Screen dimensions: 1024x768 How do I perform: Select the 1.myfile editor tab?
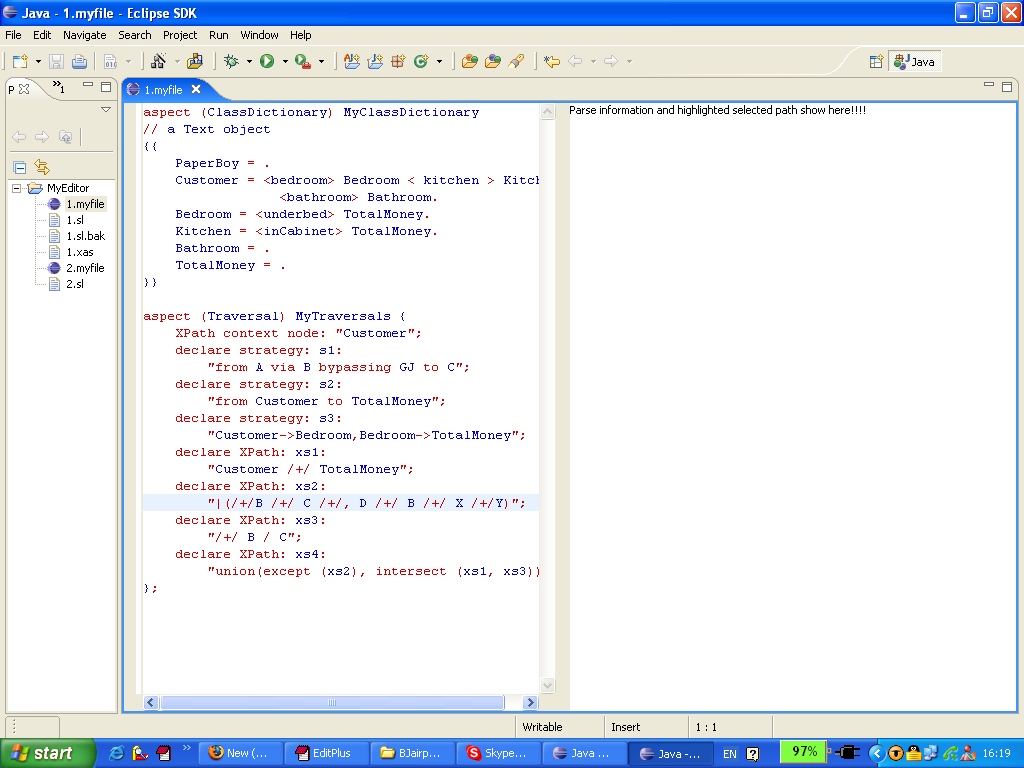[162, 90]
